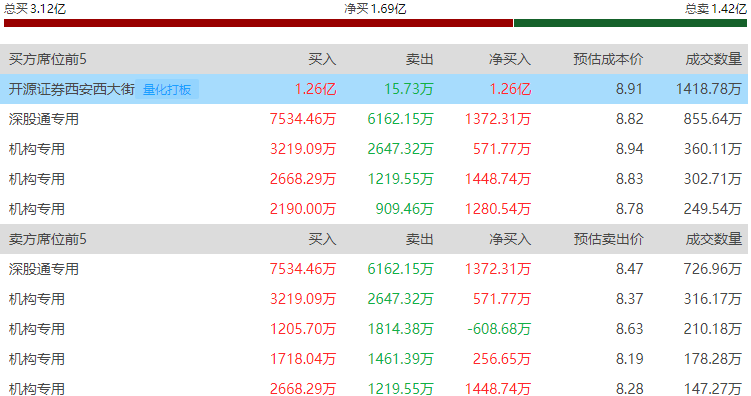Select the 8.91 estimated cost price
The image size is (751, 396).
tap(629, 89)
